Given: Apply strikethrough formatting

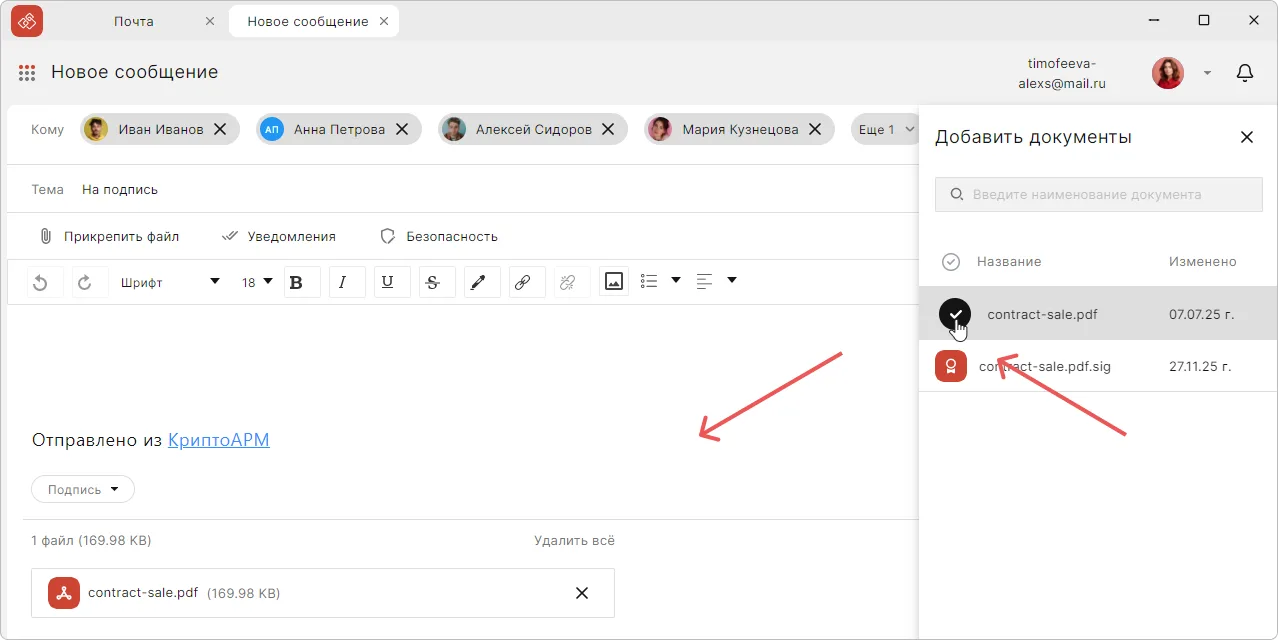Looking at the screenshot, I should (432, 283).
